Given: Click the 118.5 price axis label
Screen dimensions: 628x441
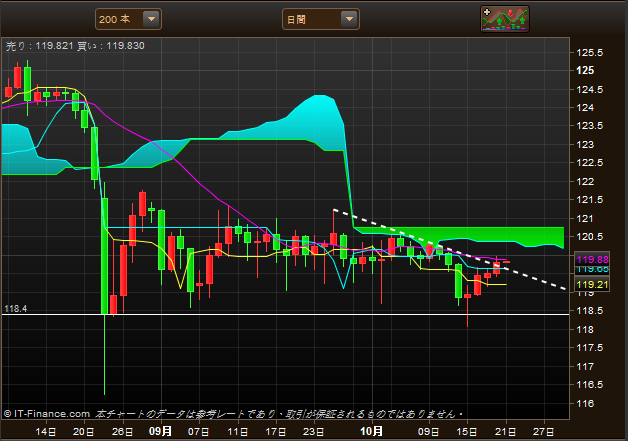Looking at the screenshot, I should pos(589,310).
